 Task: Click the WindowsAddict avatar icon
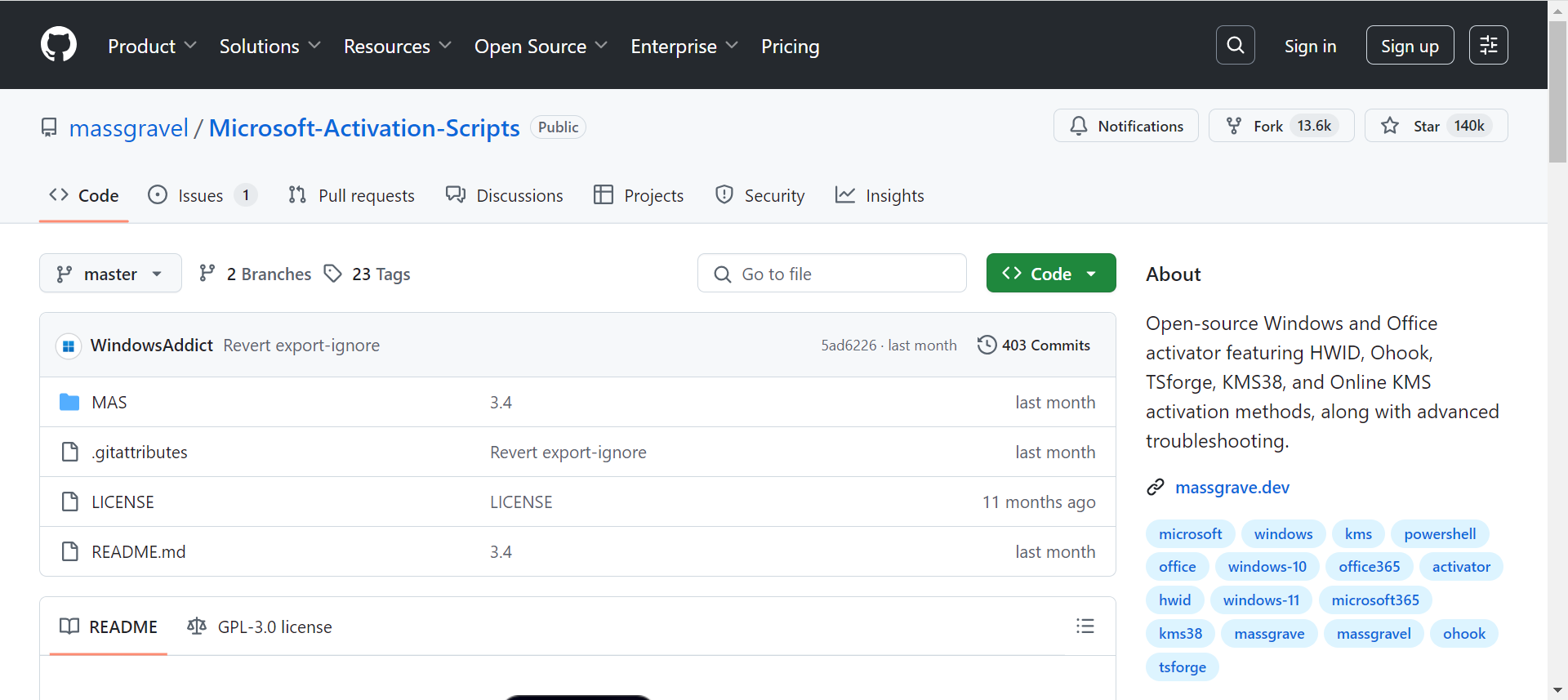coord(69,346)
